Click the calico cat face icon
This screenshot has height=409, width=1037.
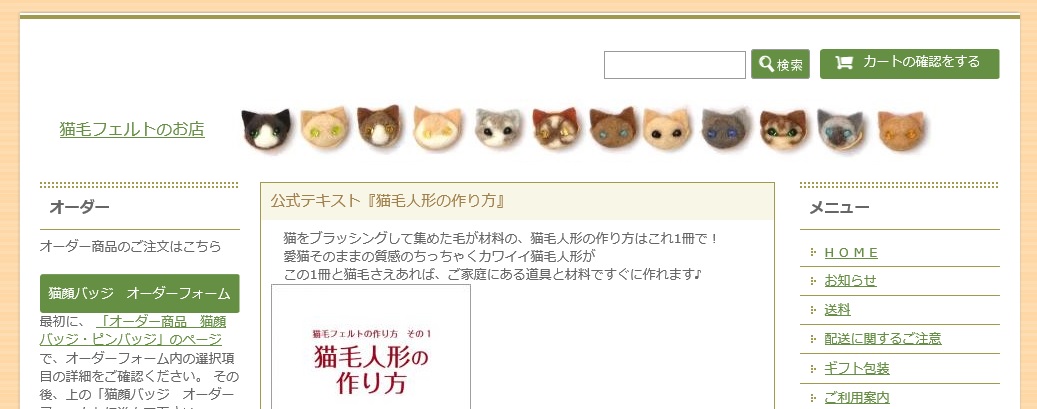click(x=556, y=128)
